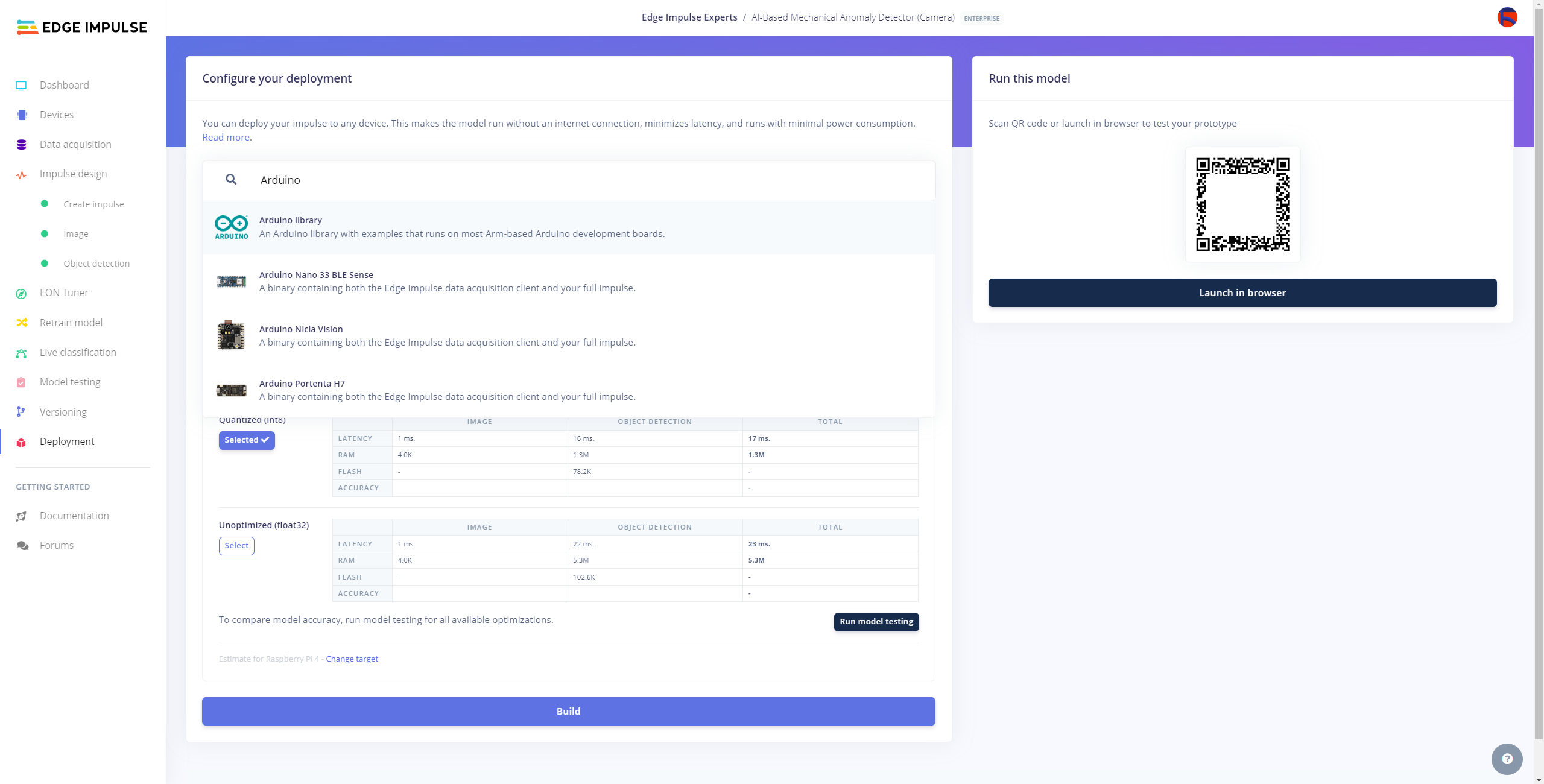Click the Devices chip icon
Image resolution: width=1544 pixels, height=784 pixels.
22,115
